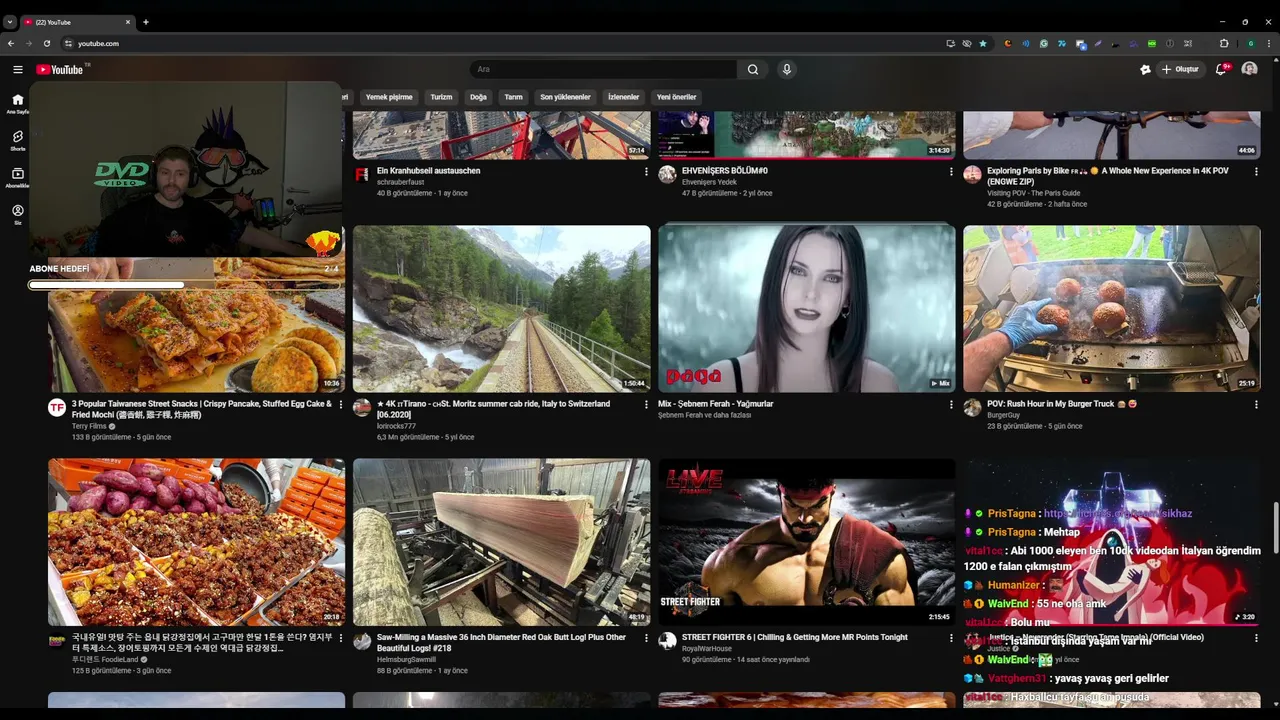Click the search magnifier button
This screenshot has height=720, width=1280.
point(753,69)
